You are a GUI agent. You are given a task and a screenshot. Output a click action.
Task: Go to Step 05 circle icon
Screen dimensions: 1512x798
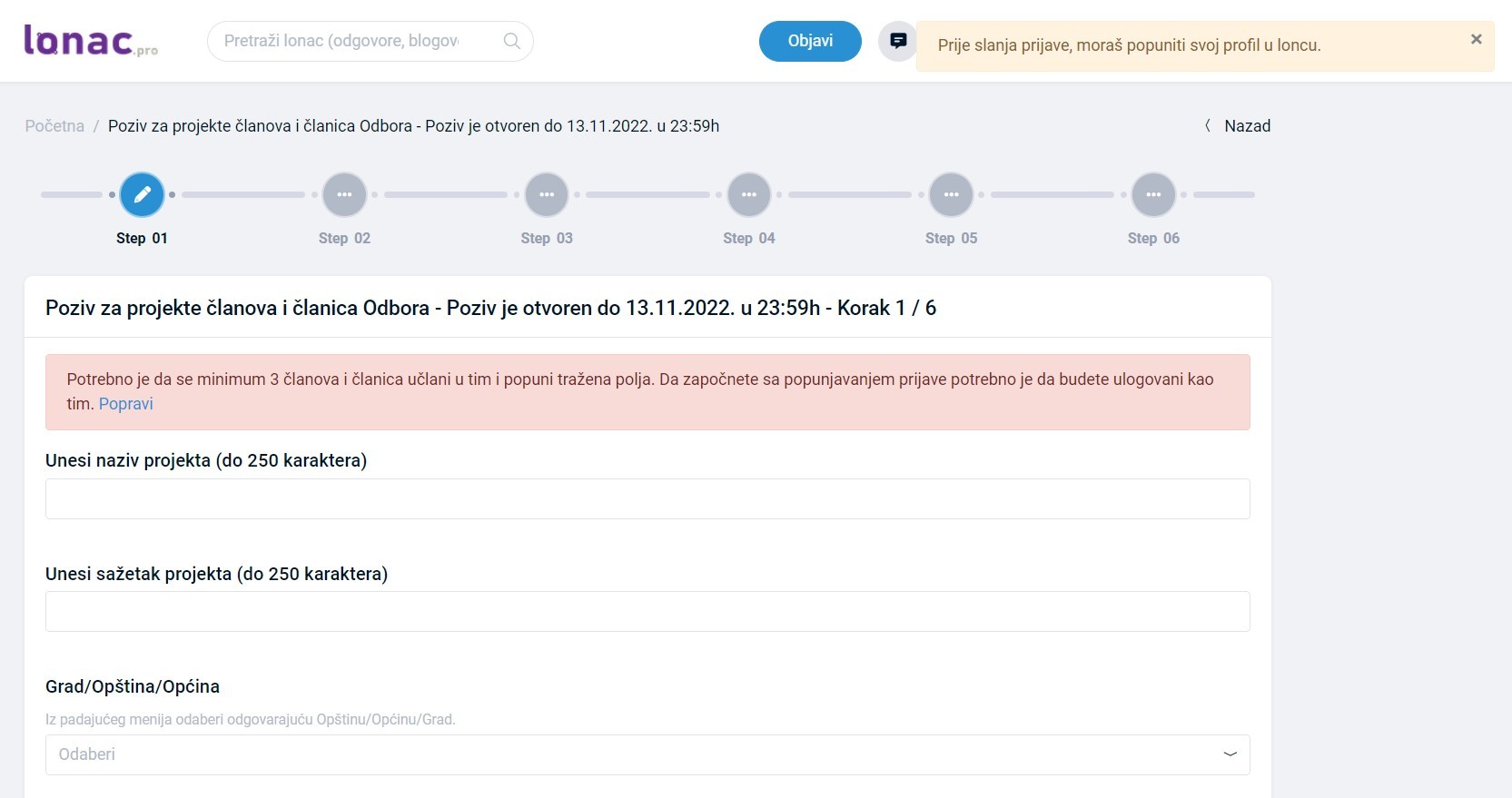tap(951, 194)
